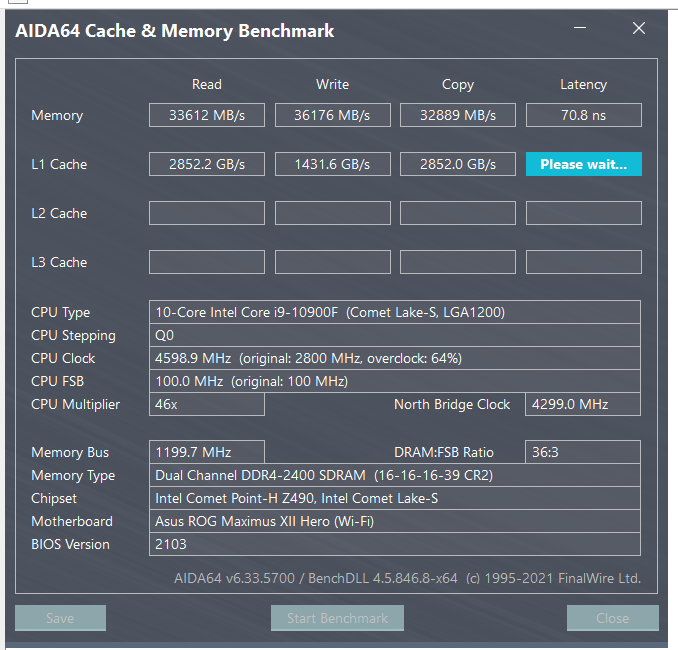Click the CPU Multiplier label
The width and height of the screenshot is (678, 650).
[76, 404]
